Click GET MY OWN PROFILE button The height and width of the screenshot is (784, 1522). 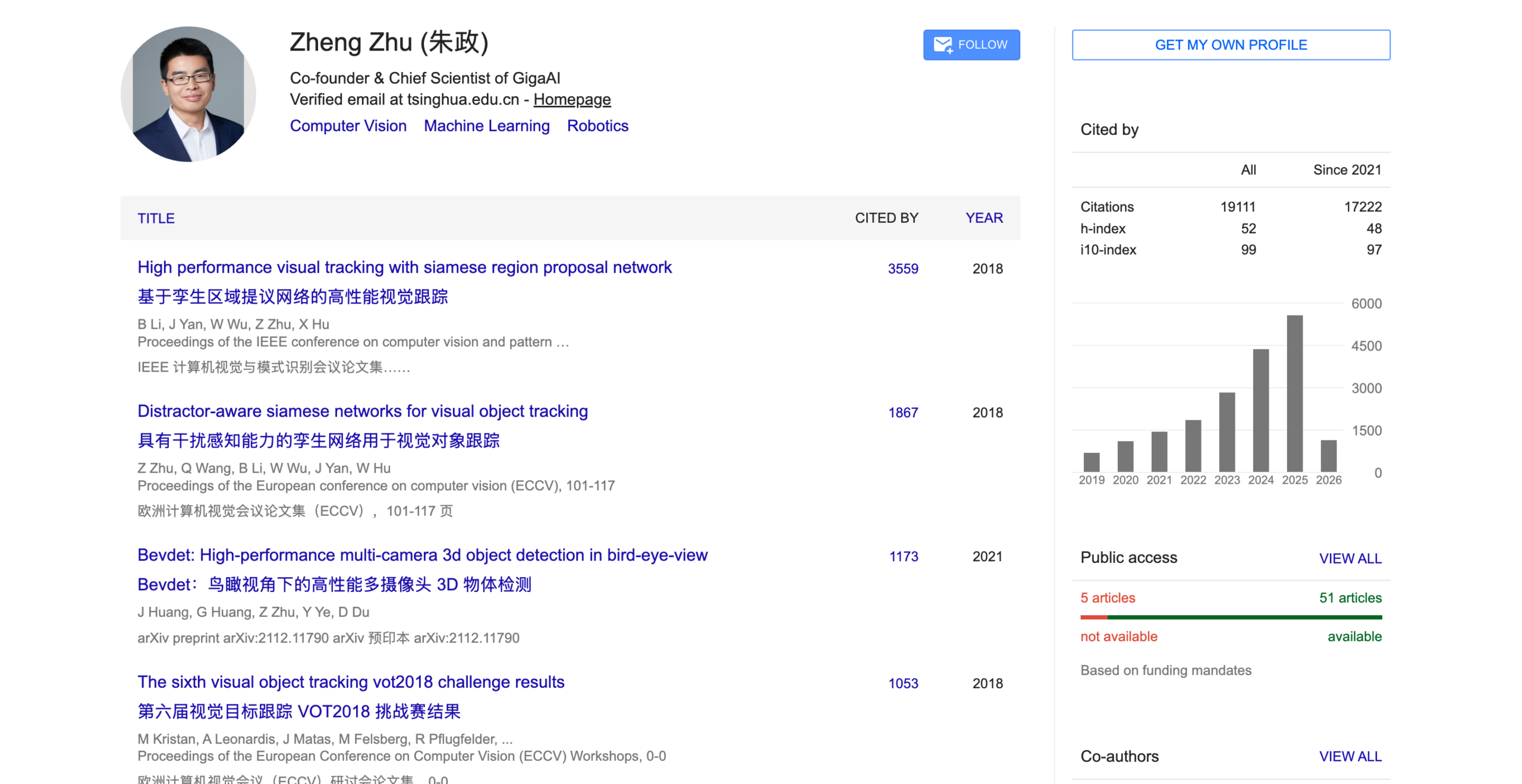point(1231,45)
